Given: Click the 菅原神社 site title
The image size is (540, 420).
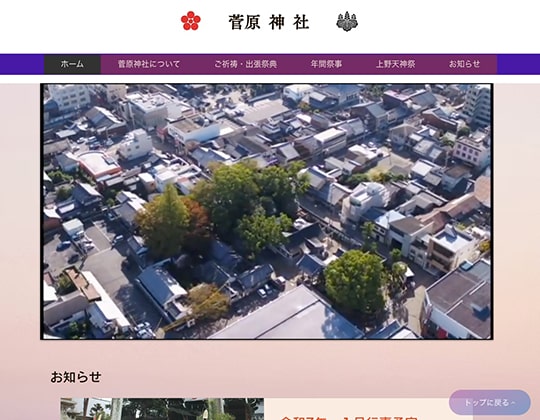Looking at the screenshot, I should (x=269, y=22).
